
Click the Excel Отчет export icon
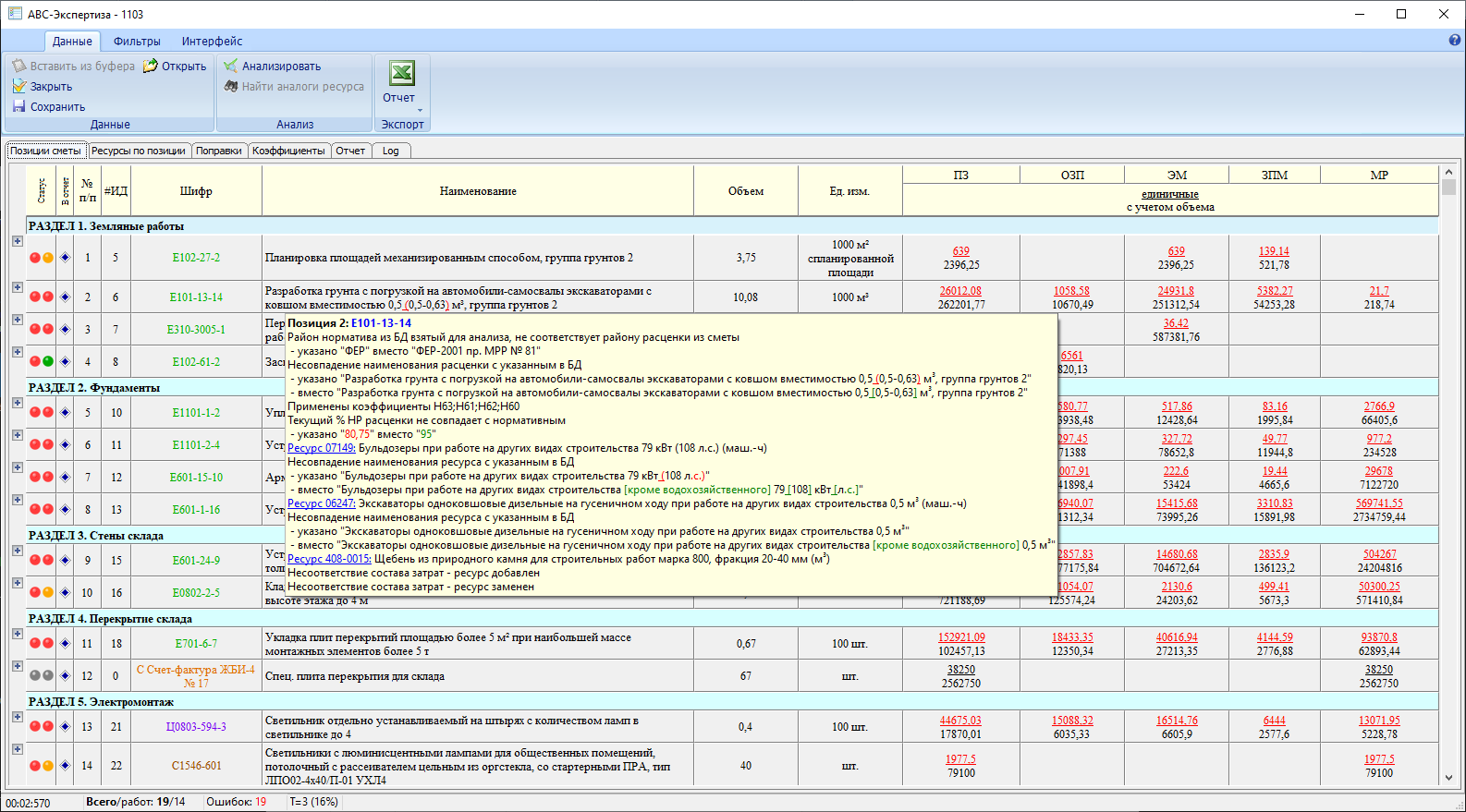(401, 74)
